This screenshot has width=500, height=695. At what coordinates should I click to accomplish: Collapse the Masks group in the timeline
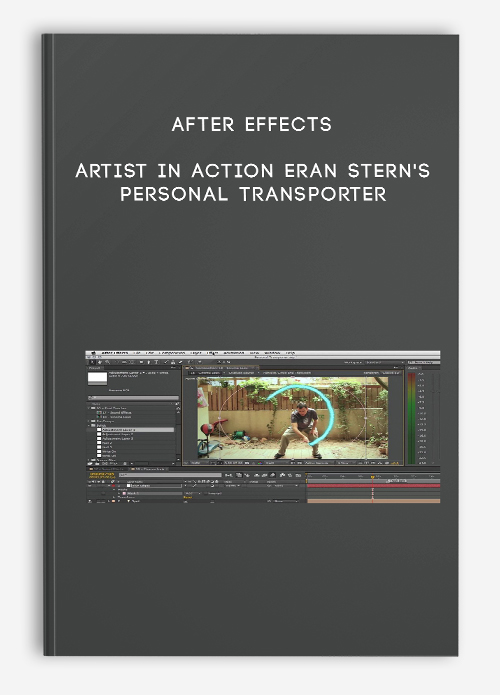click(x=114, y=490)
